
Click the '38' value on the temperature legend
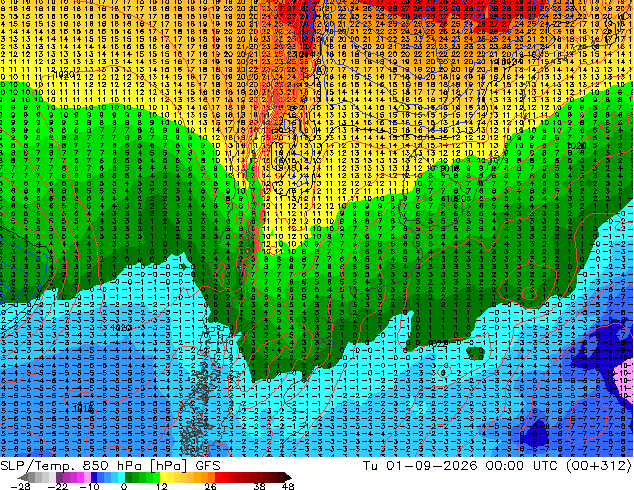tap(259, 486)
